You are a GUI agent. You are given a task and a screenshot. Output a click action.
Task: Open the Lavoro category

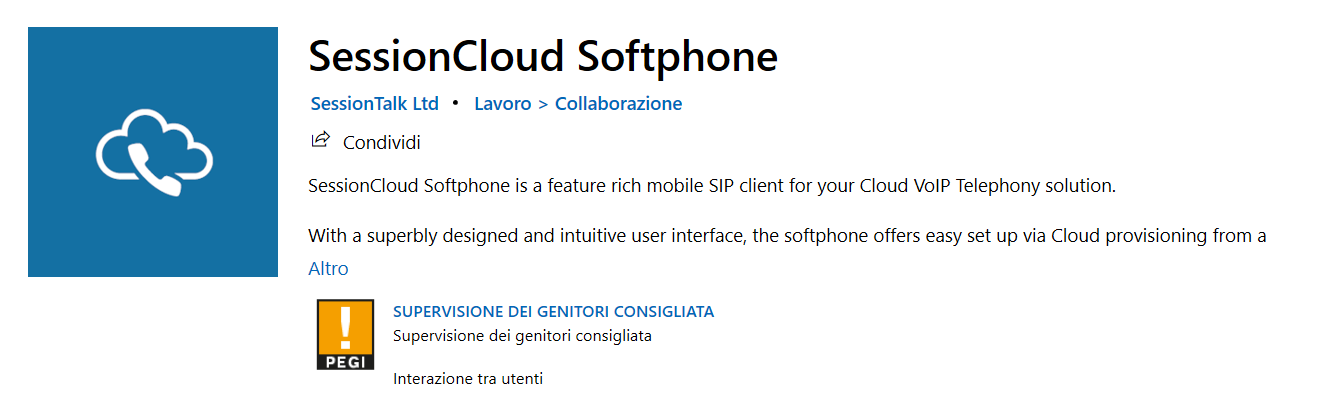(503, 104)
